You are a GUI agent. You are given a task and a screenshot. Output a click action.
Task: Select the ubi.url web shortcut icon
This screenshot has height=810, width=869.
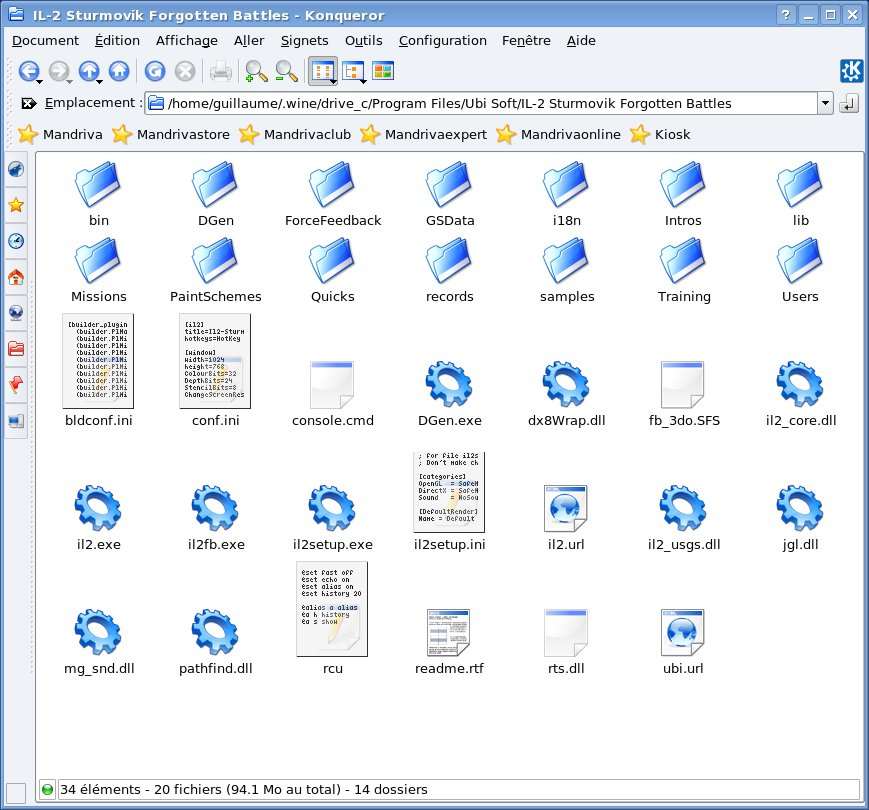pos(683,632)
